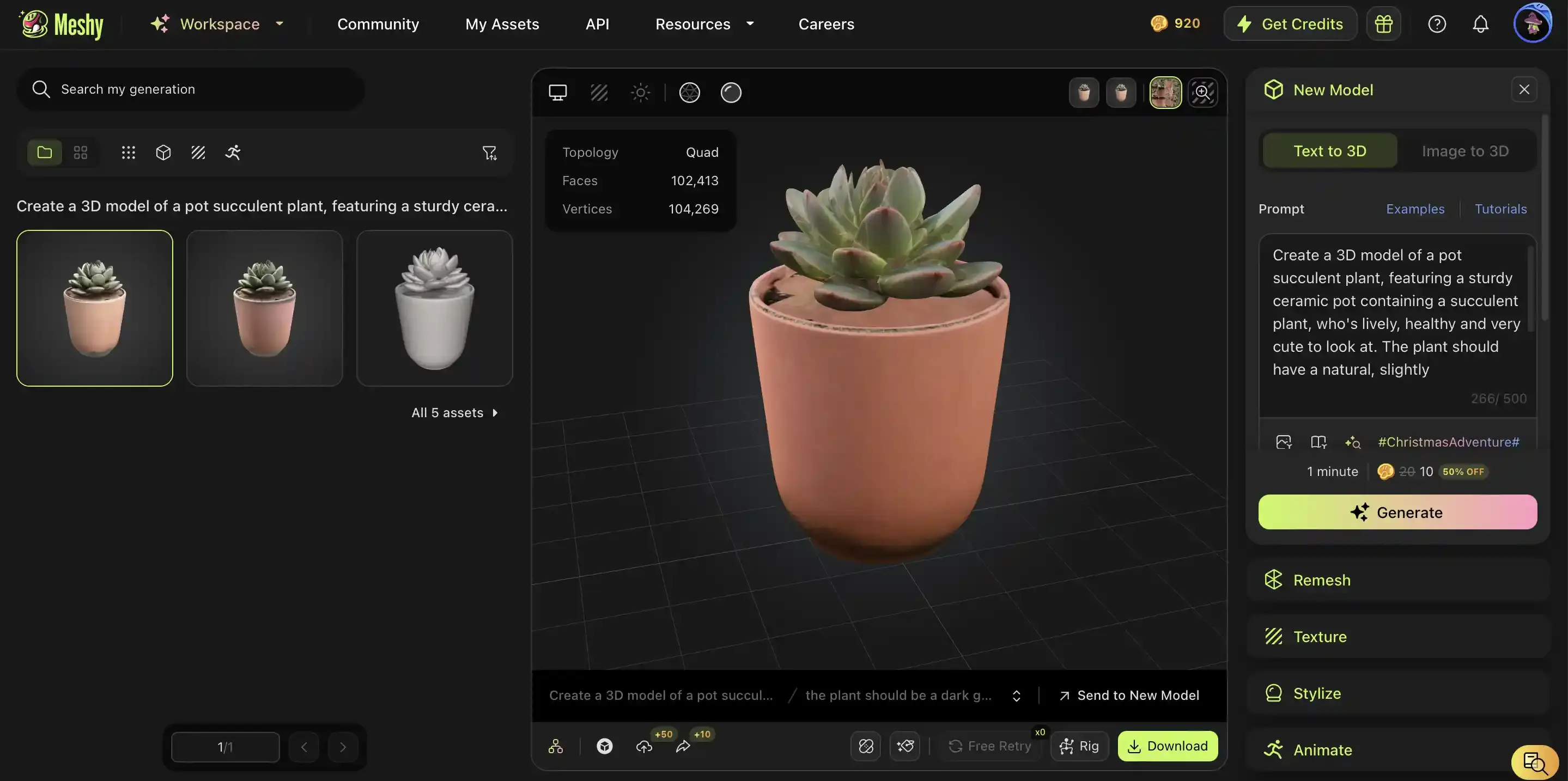Click the notifications bell icon
The image size is (1568, 781).
coord(1480,24)
